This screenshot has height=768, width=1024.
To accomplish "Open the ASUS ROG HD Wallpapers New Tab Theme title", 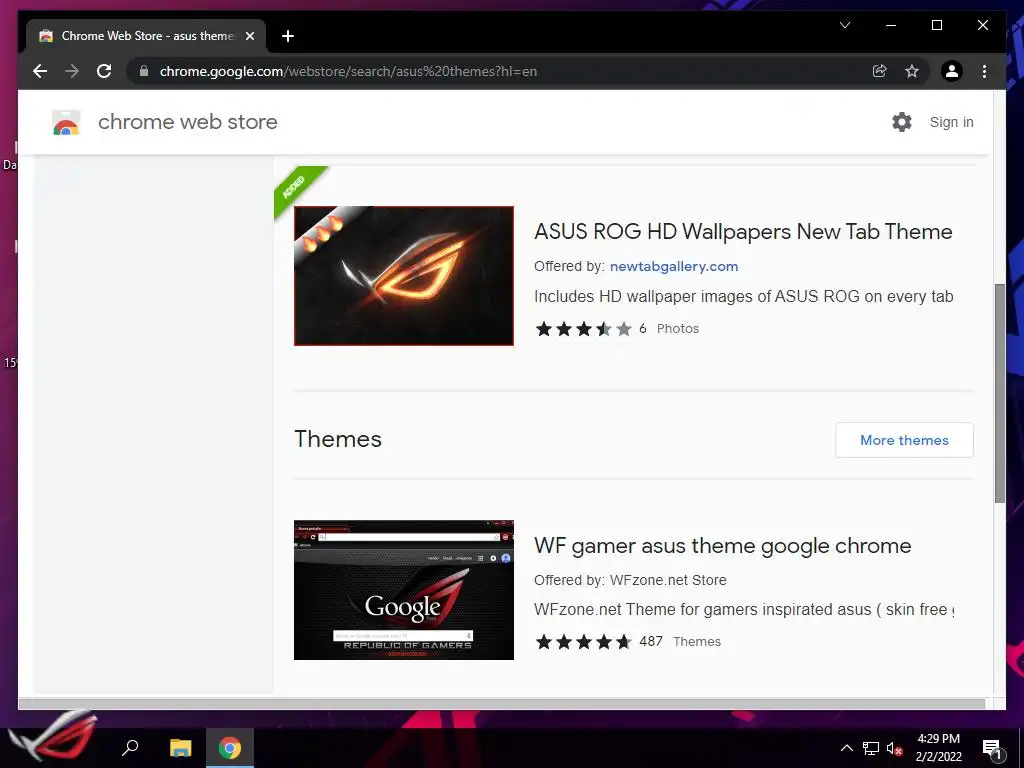I will coord(743,232).
